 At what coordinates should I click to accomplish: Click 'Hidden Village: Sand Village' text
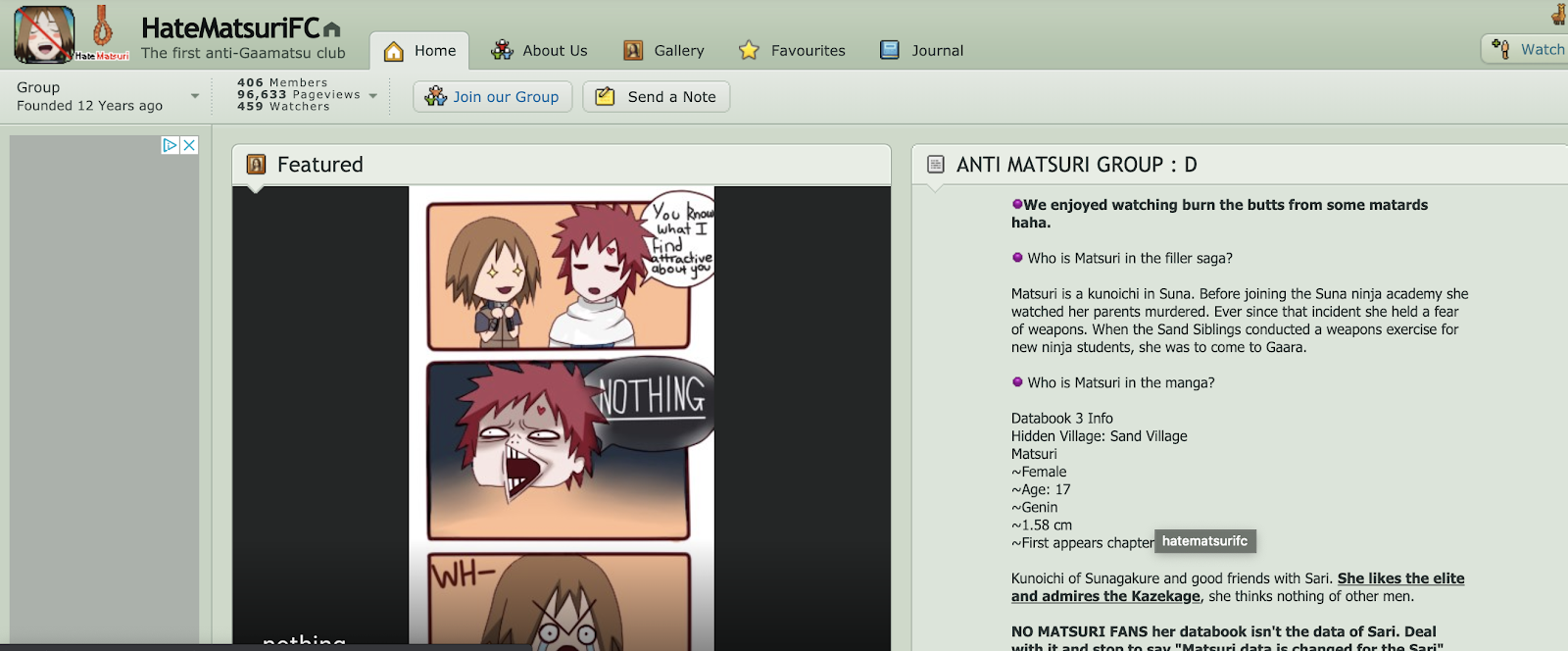(1100, 436)
